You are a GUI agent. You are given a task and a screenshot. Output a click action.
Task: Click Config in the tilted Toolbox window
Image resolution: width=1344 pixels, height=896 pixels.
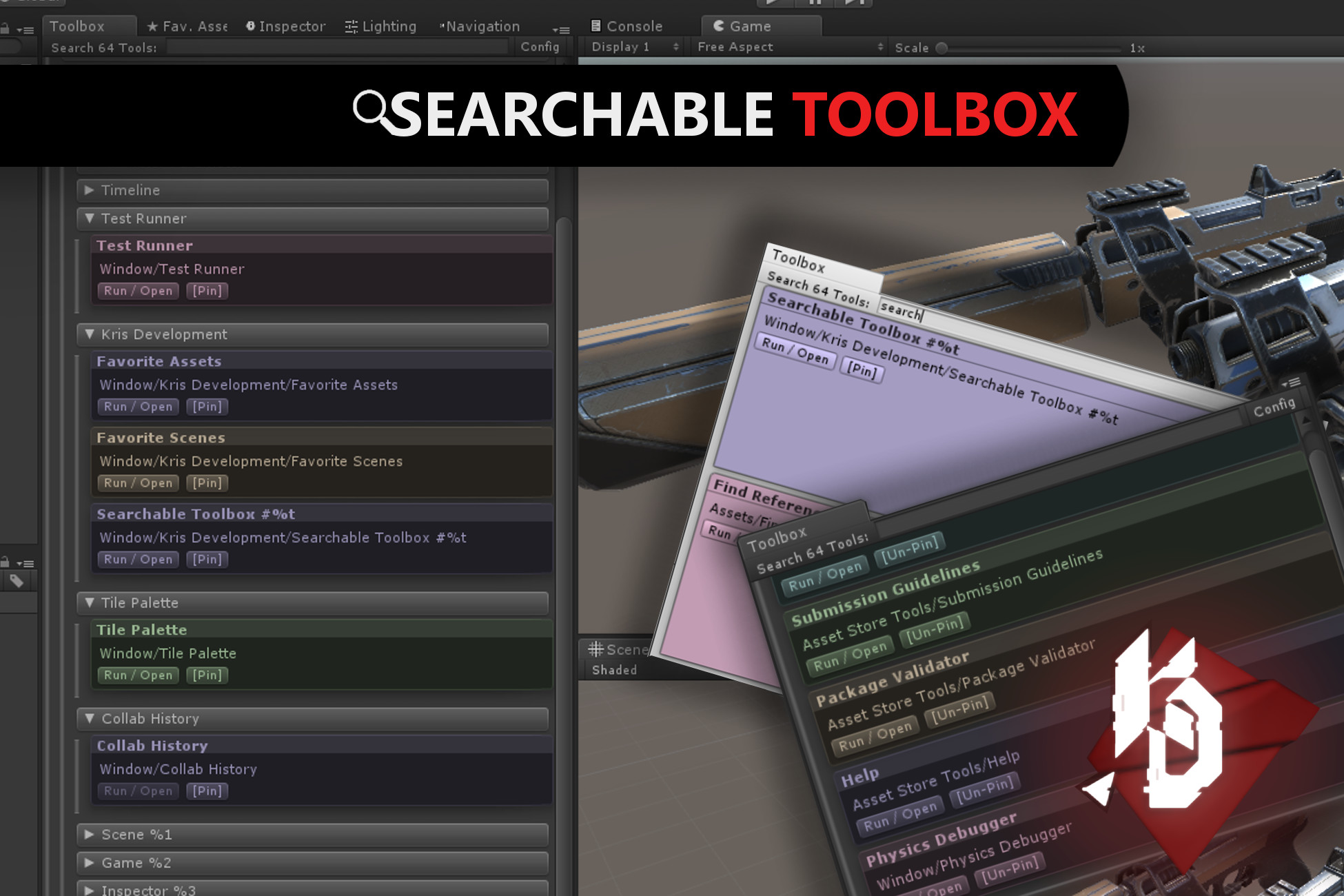[x=1274, y=407]
